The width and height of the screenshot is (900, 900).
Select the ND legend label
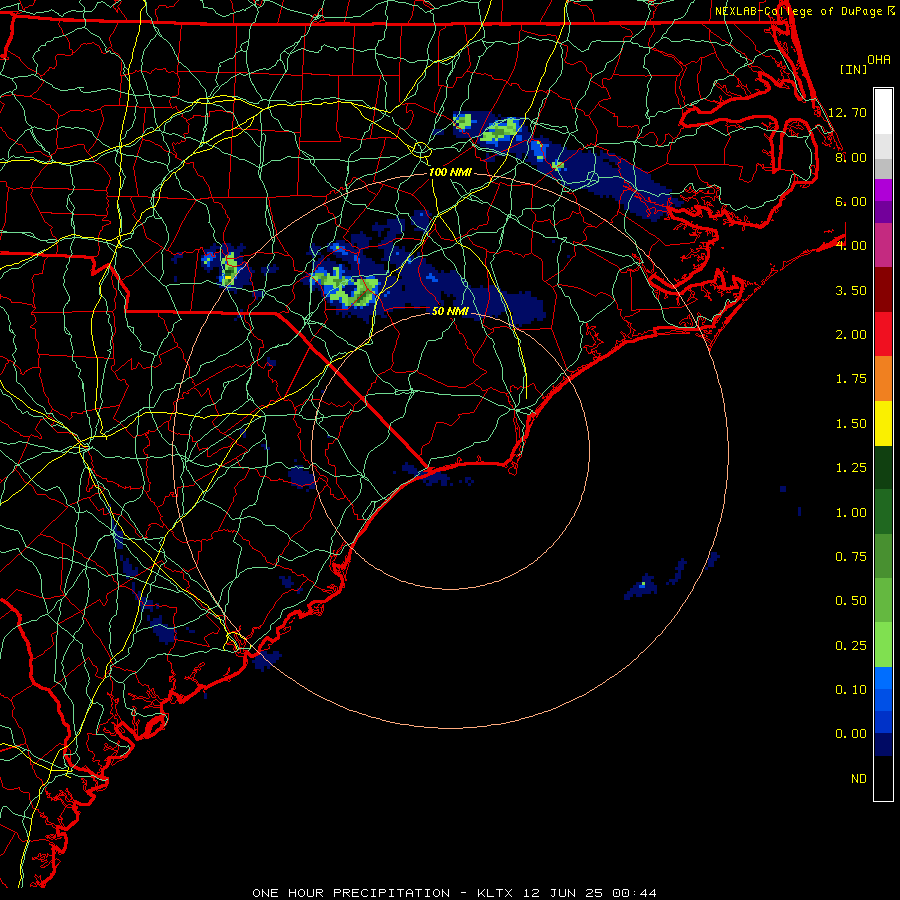click(859, 779)
